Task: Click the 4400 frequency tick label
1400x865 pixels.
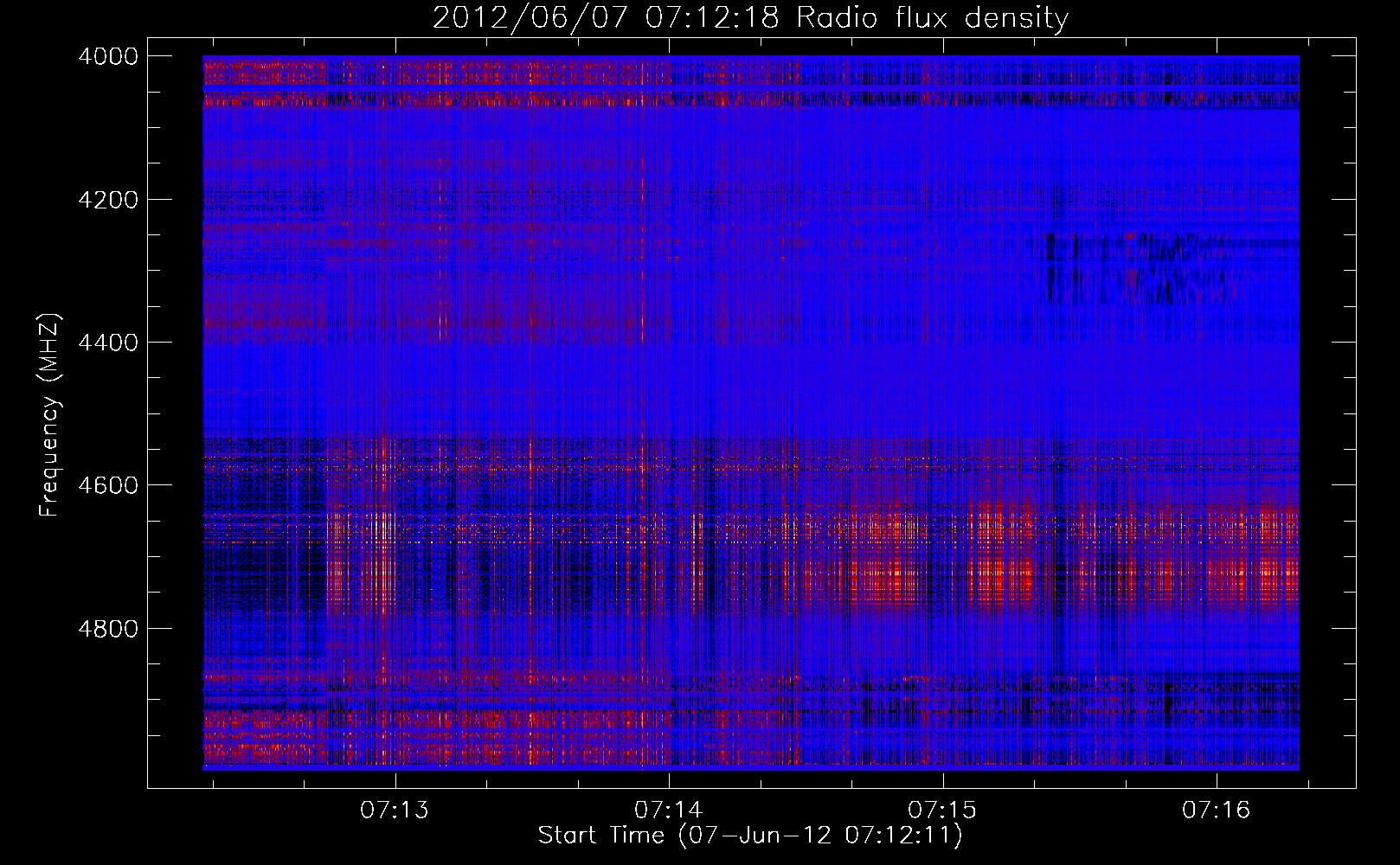Action: point(108,343)
